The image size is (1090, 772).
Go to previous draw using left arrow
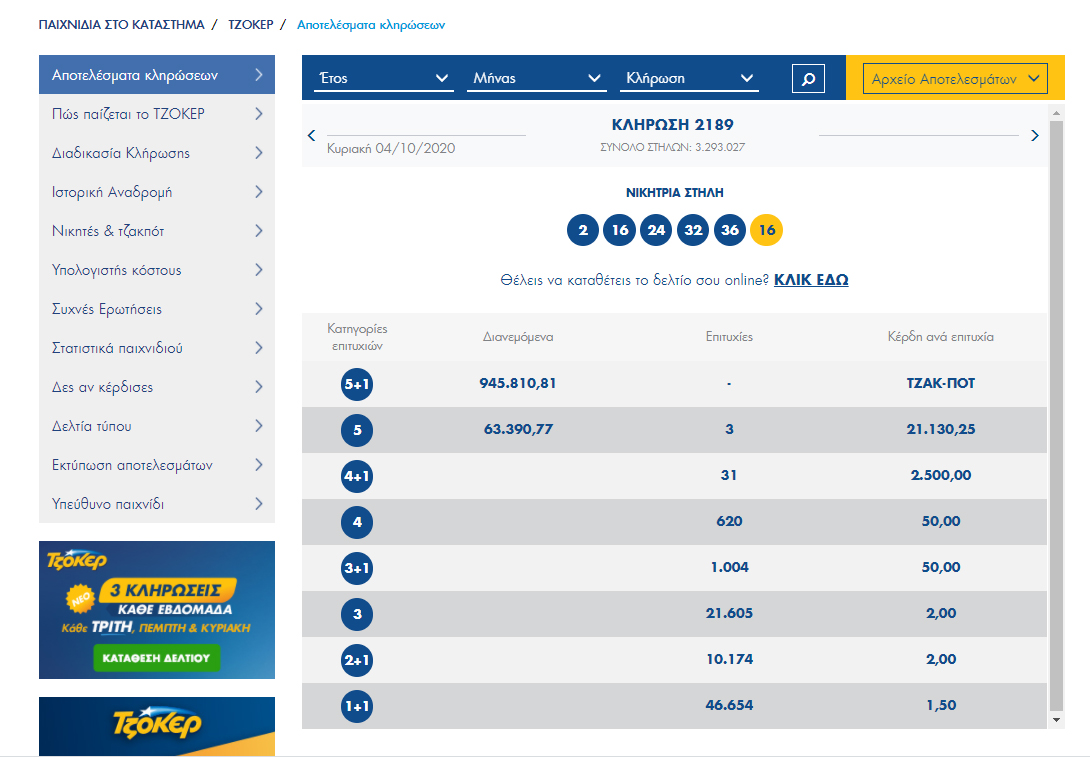tap(312, 135)
